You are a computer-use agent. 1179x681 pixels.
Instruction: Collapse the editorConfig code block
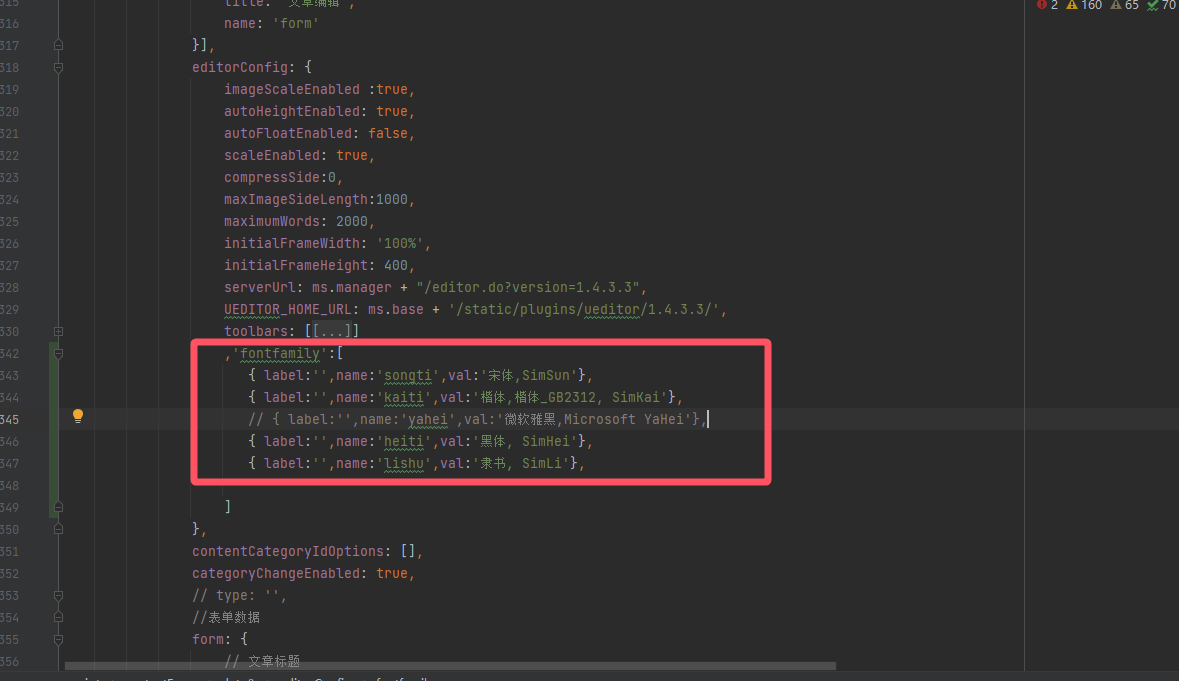click(x=59, y=67)
